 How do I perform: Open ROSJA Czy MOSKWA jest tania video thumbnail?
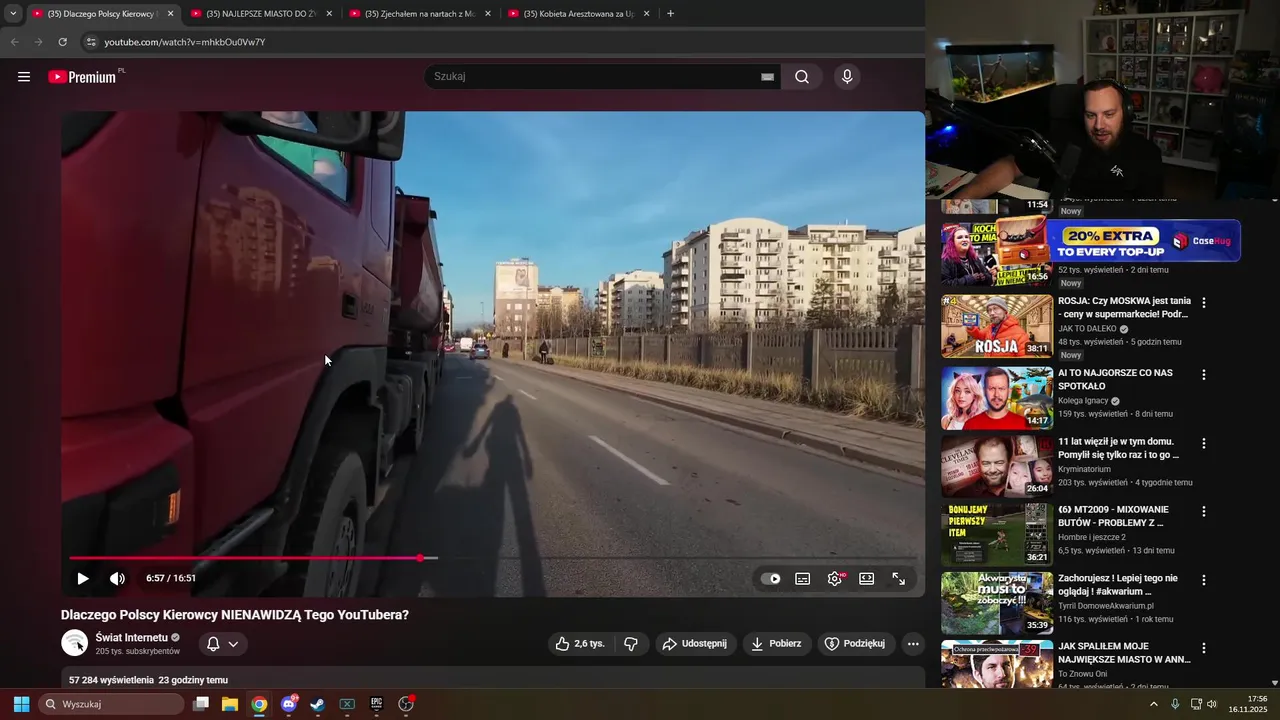pyautogui.click(x=997, y=326)
